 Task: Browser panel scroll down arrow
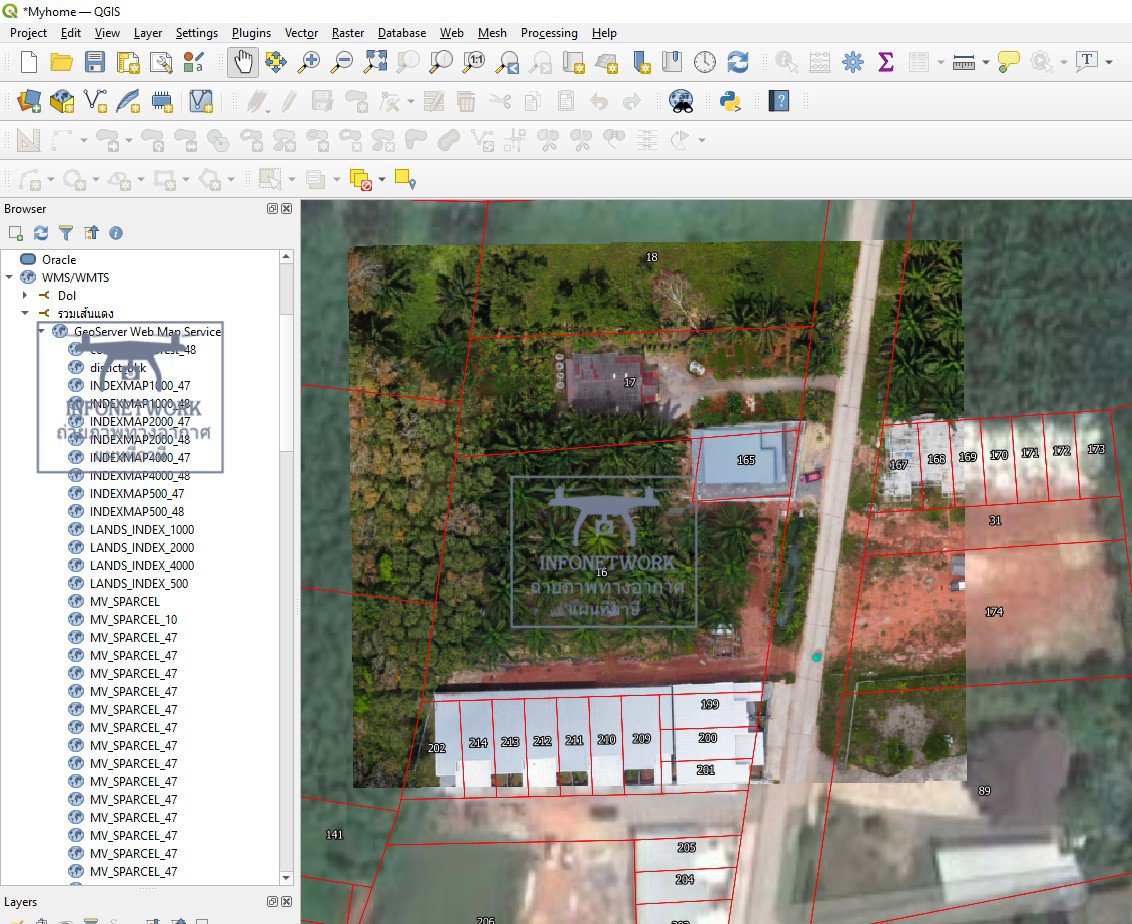[x=286, y=878]
